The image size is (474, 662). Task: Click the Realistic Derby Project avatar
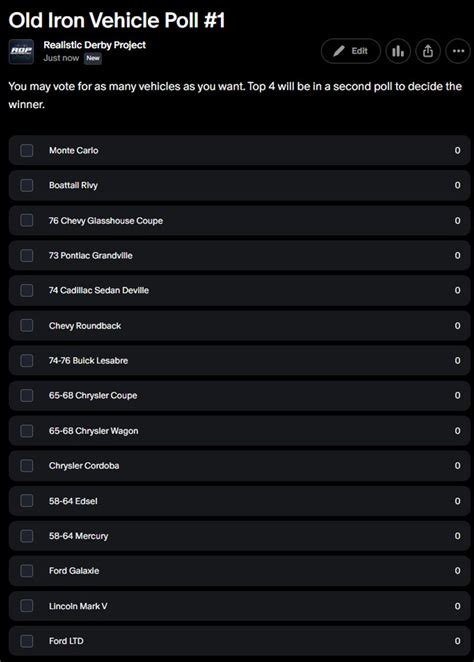(21, 52)
